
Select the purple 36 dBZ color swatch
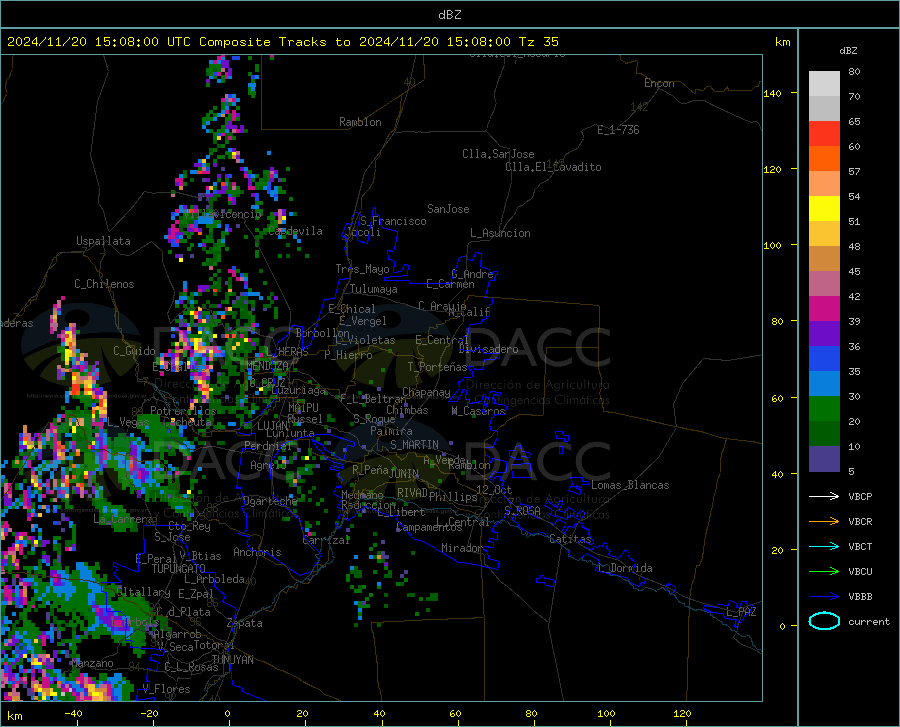click(x=824, y=334)
